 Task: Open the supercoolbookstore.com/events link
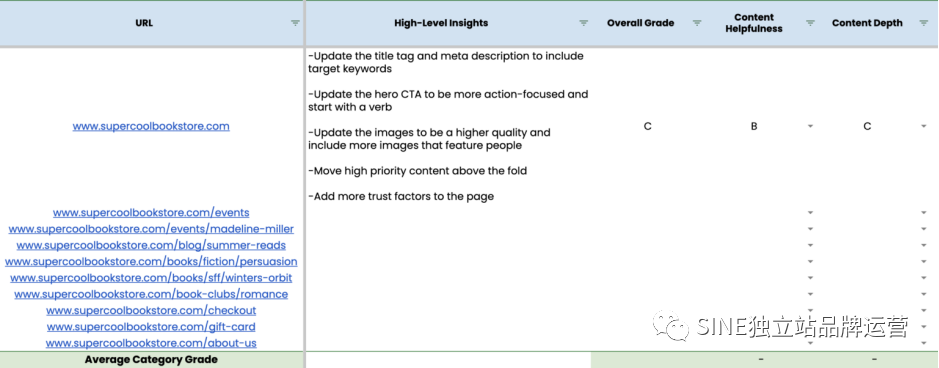[151, 212]
